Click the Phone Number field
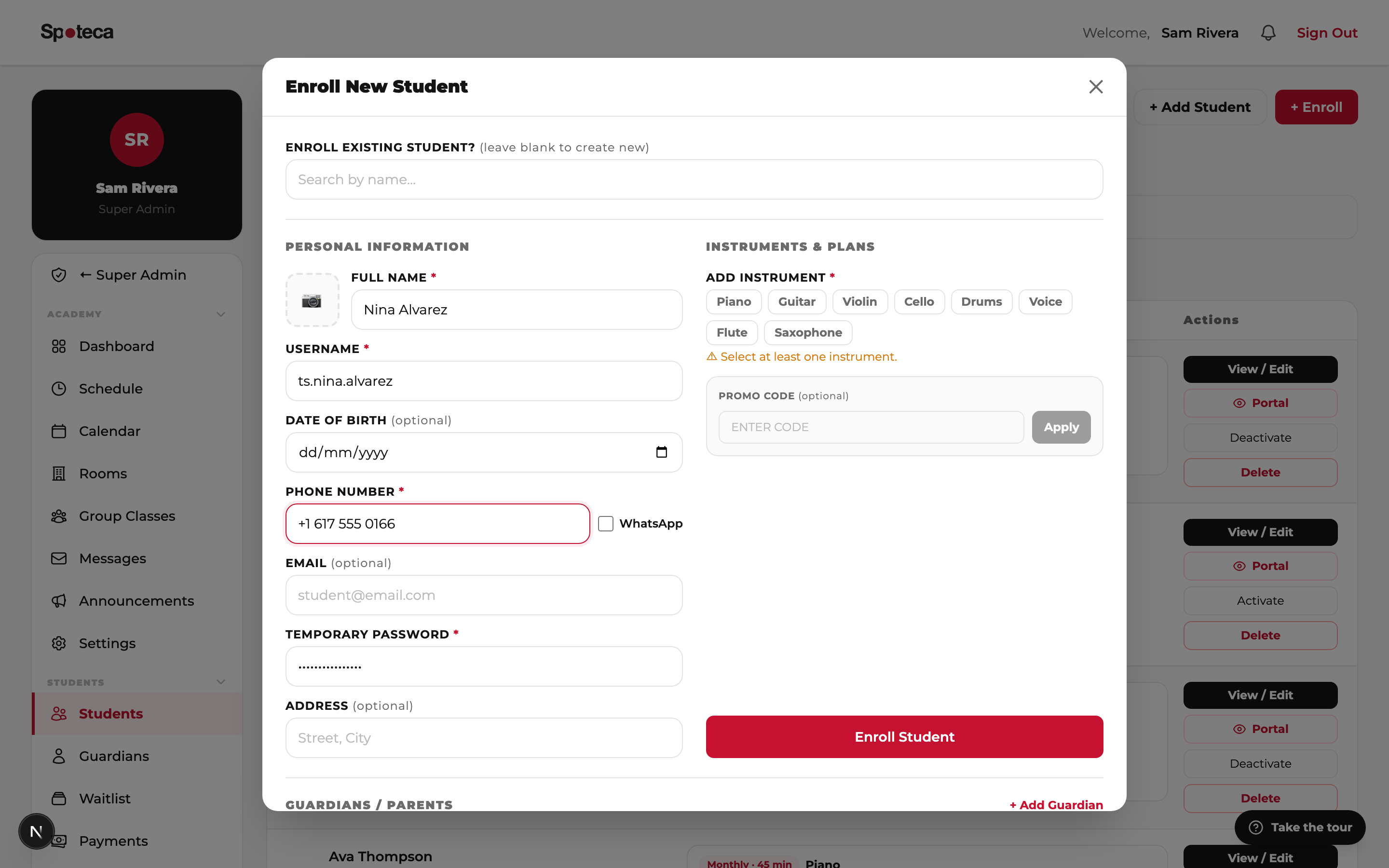The width and height of the screenshot is (1389, 868). 437,524
